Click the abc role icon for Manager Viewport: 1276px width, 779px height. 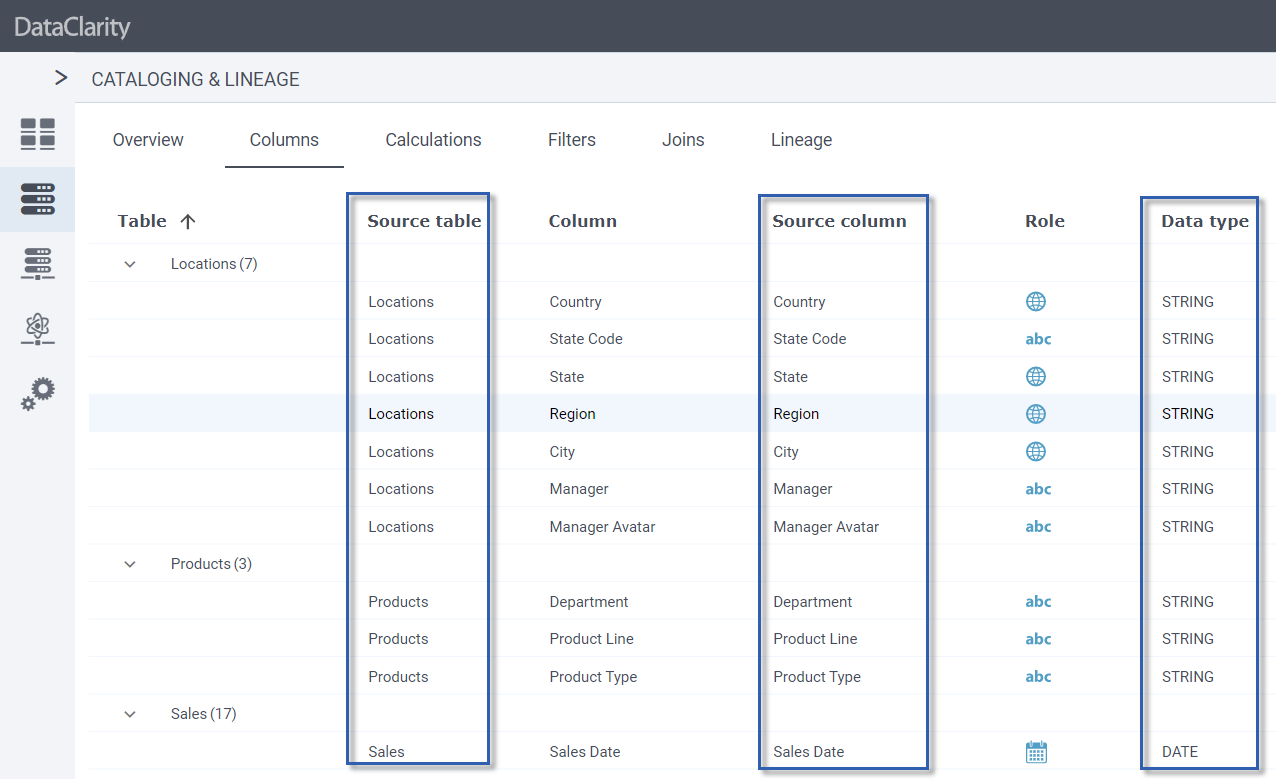tap(1038, 489)
